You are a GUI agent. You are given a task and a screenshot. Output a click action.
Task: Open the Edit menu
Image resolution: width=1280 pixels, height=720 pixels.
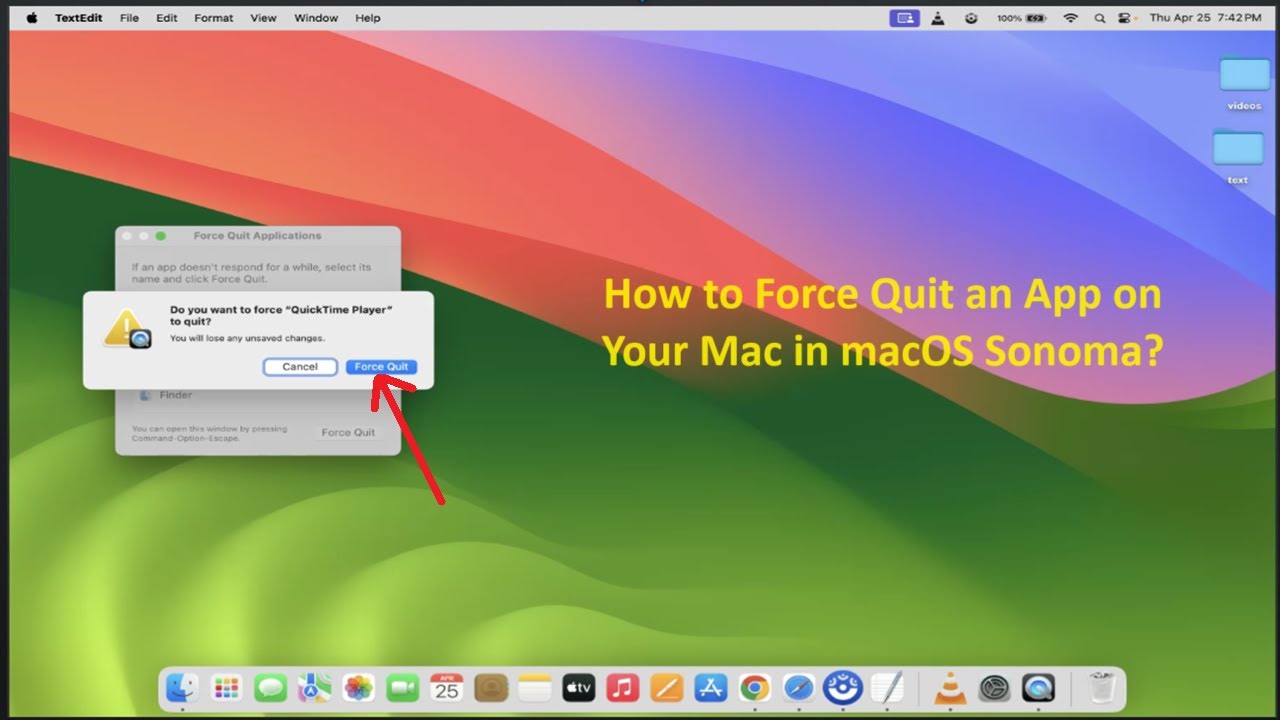pos(166,18)
